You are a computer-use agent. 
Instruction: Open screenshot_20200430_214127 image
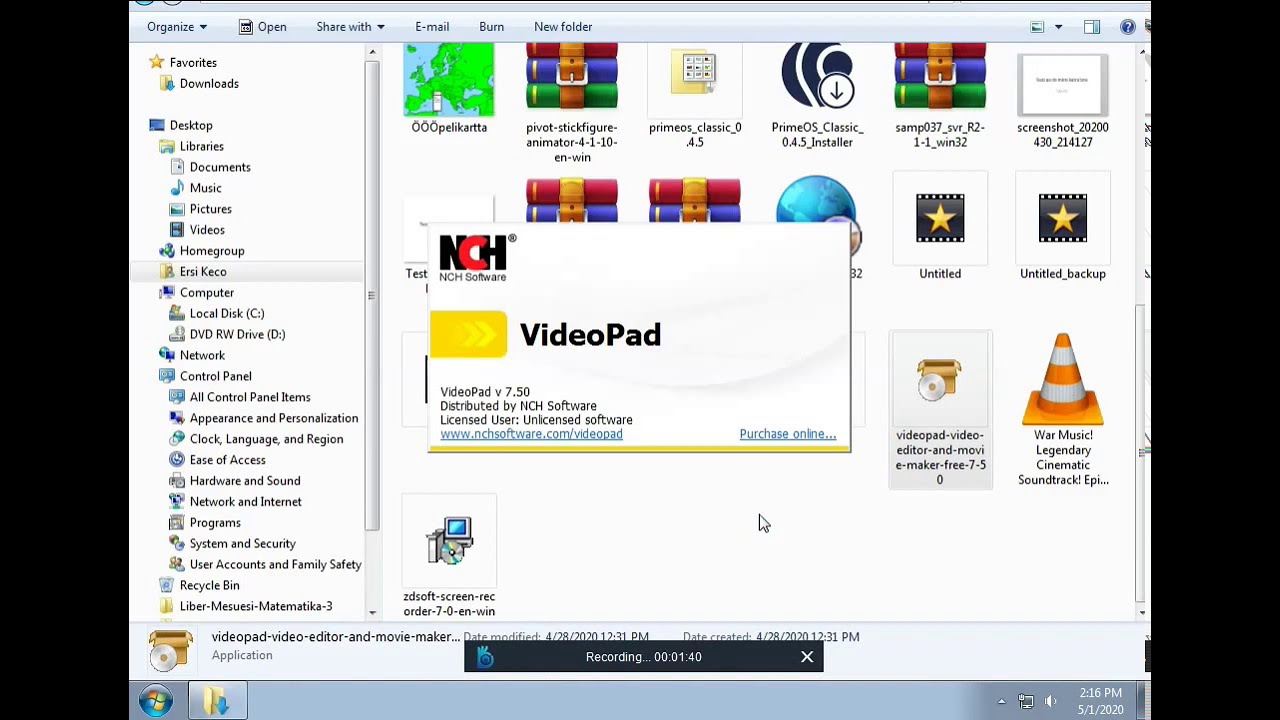click(1062, 100)
